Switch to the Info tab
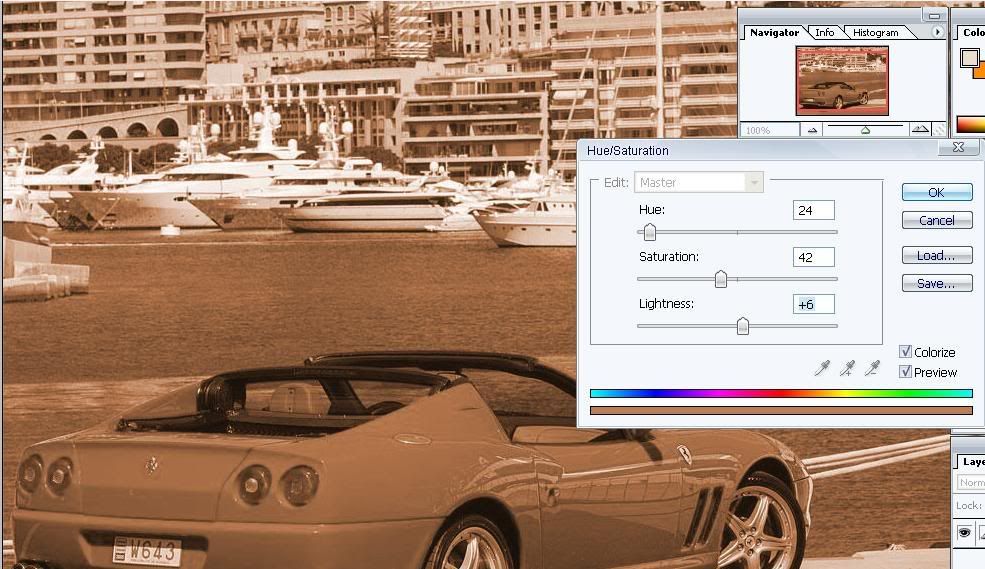 (x=825, y=33)
